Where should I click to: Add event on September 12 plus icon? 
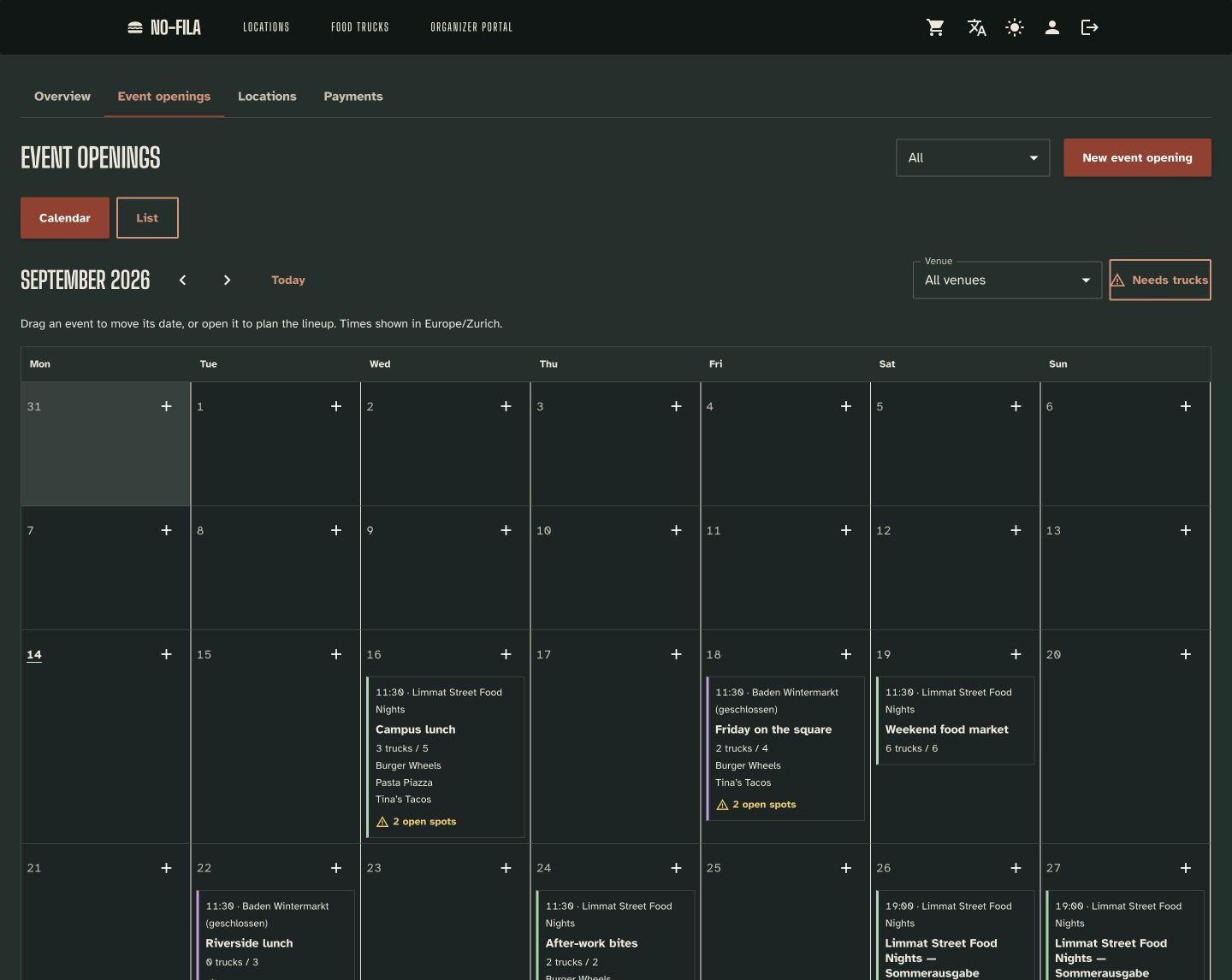(1016, 530)
